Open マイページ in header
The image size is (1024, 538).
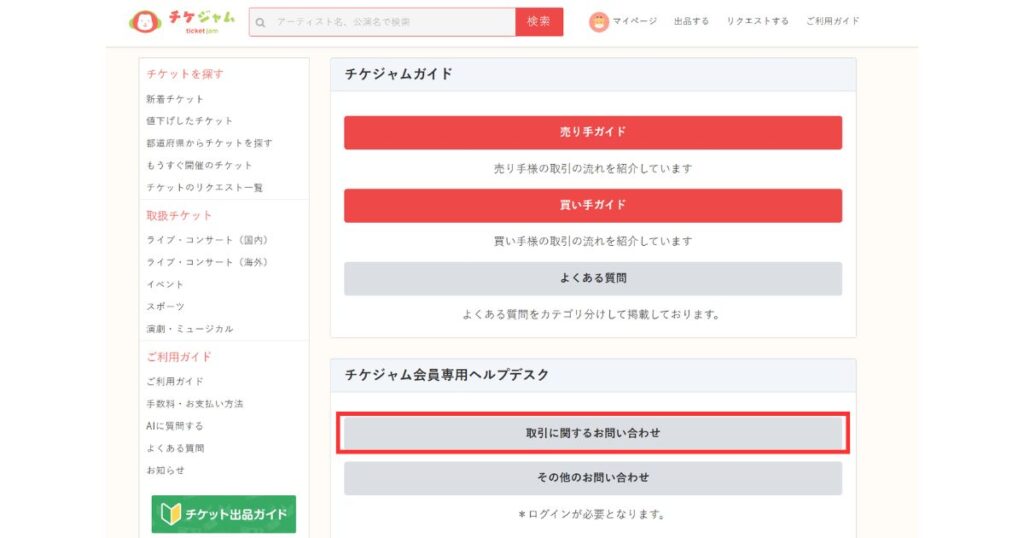tap(634, 22)
